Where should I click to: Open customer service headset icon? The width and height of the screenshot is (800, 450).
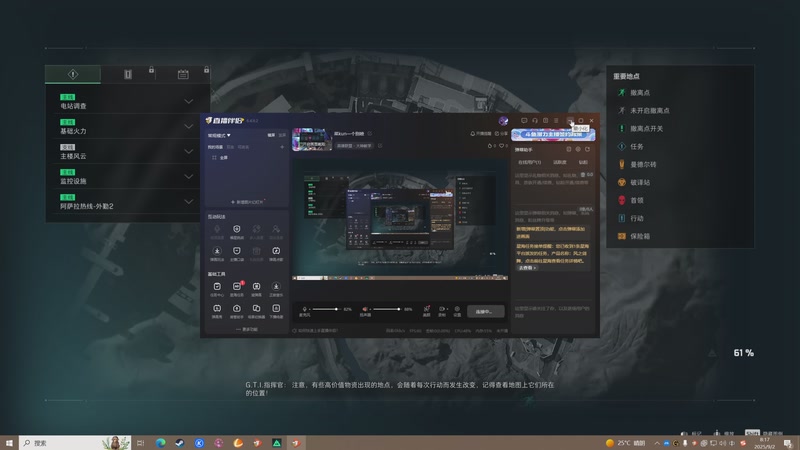[x=535, y=121]
